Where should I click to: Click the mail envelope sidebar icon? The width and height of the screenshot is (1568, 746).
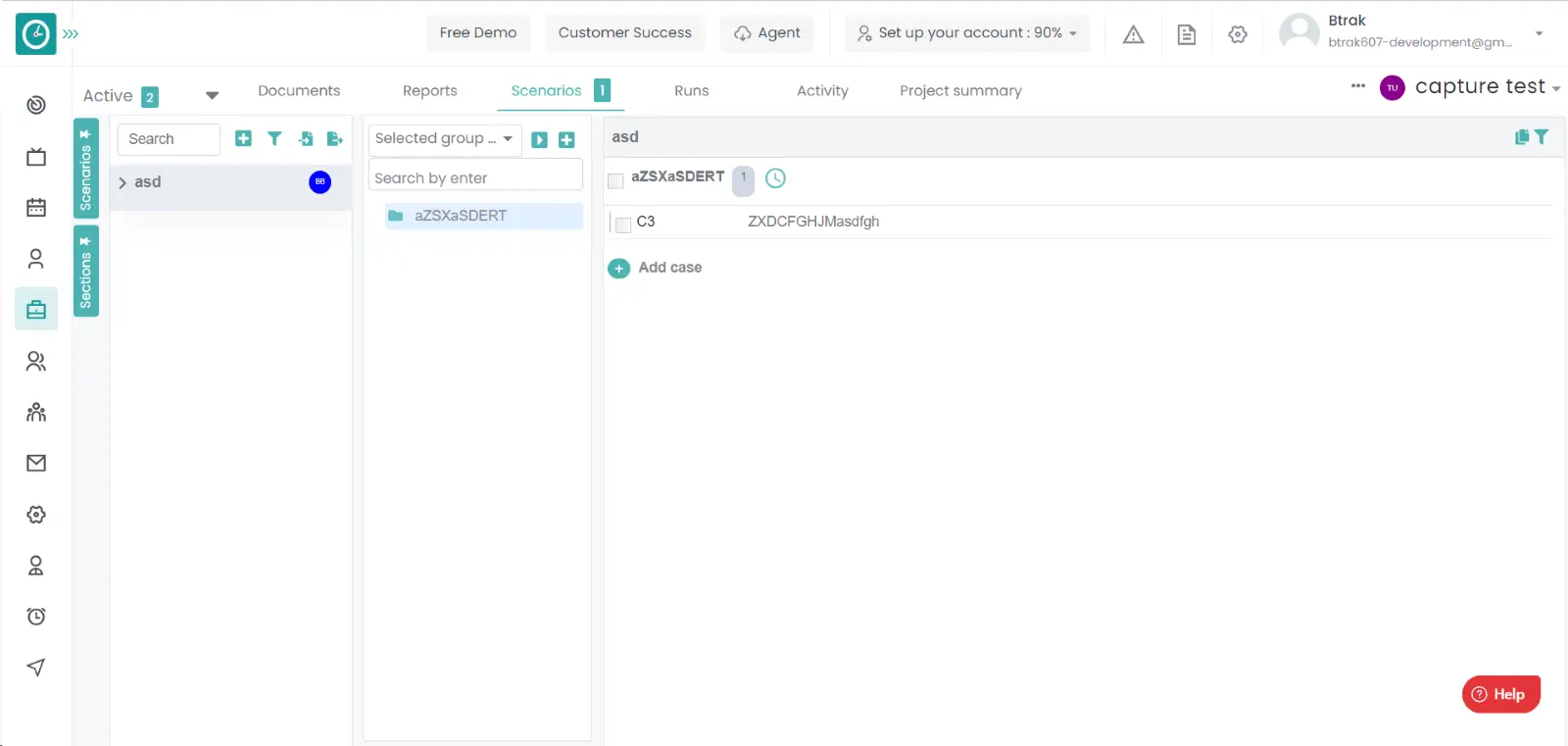point(36,463)
